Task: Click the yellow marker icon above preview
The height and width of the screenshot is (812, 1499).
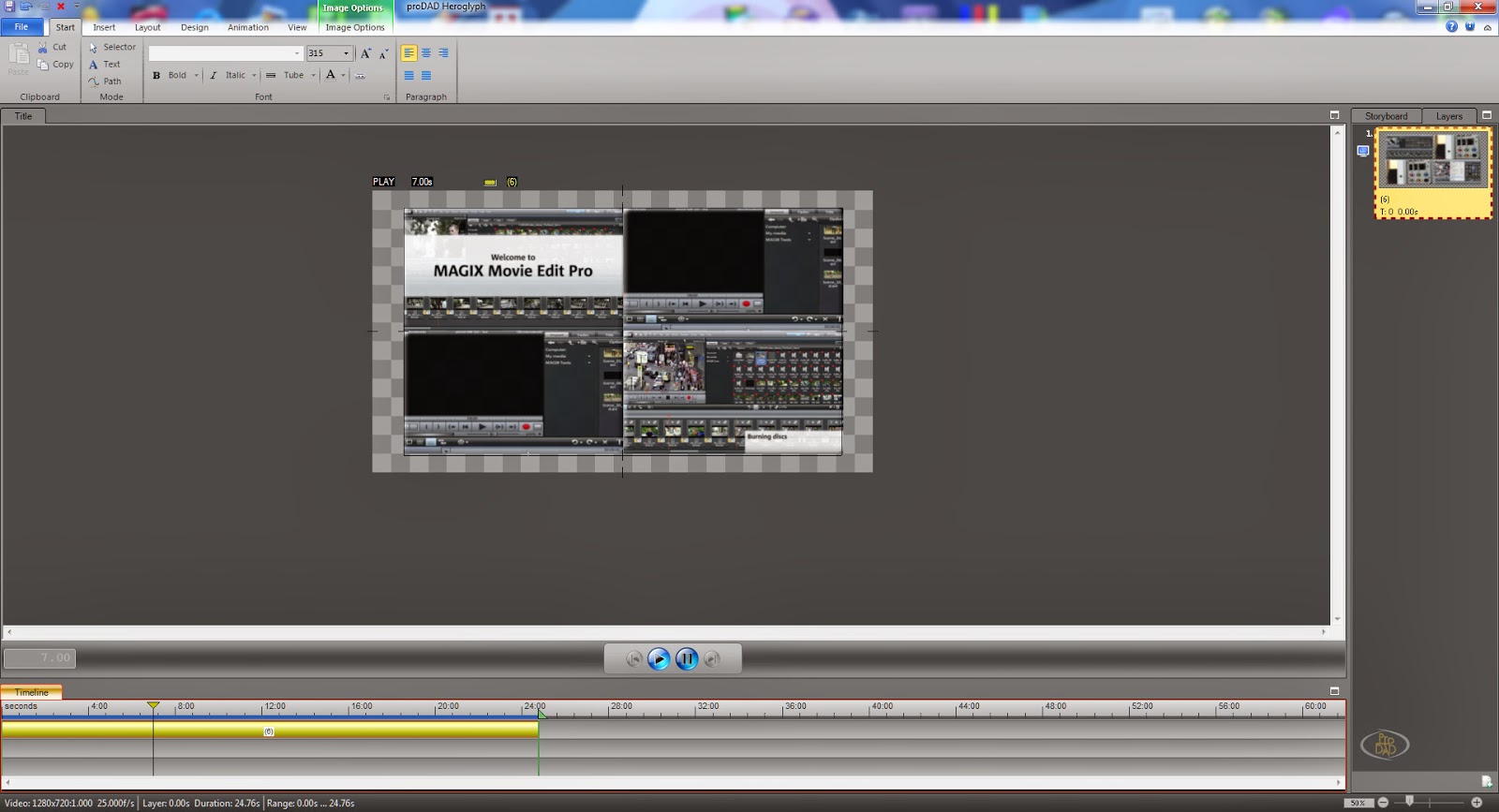Action: 490,183
